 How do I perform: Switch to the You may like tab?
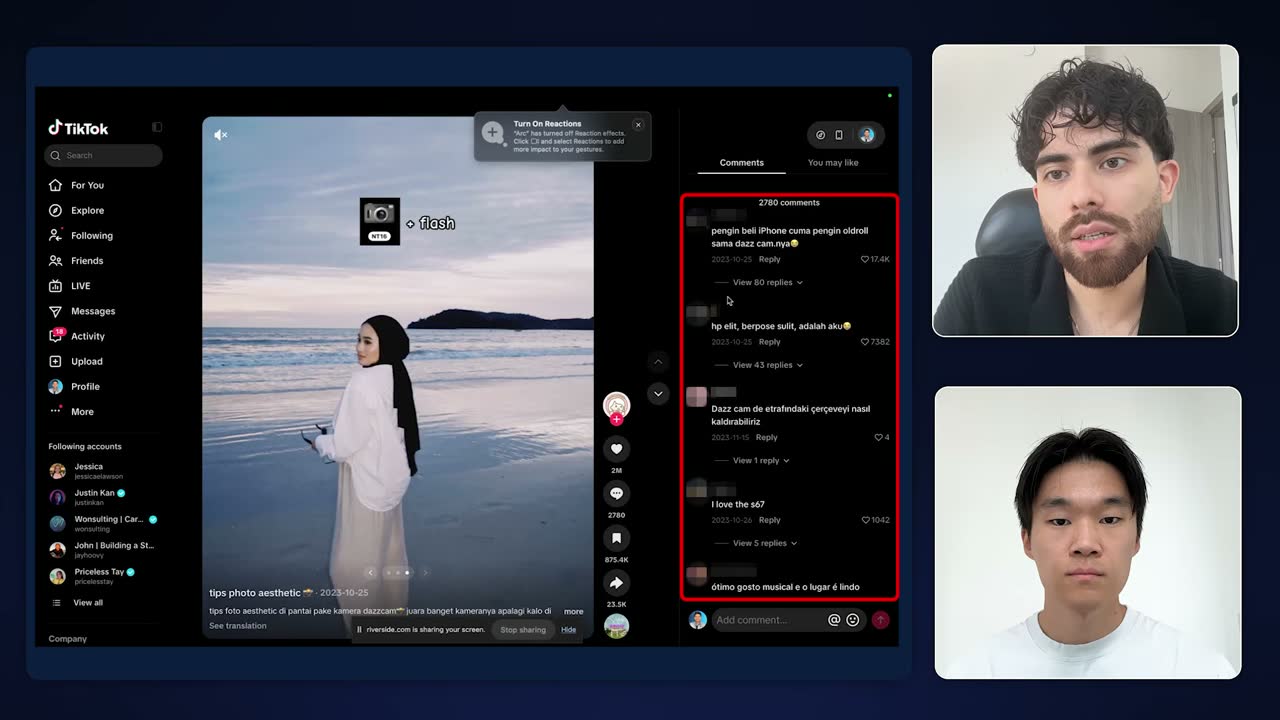click(833, 163)
